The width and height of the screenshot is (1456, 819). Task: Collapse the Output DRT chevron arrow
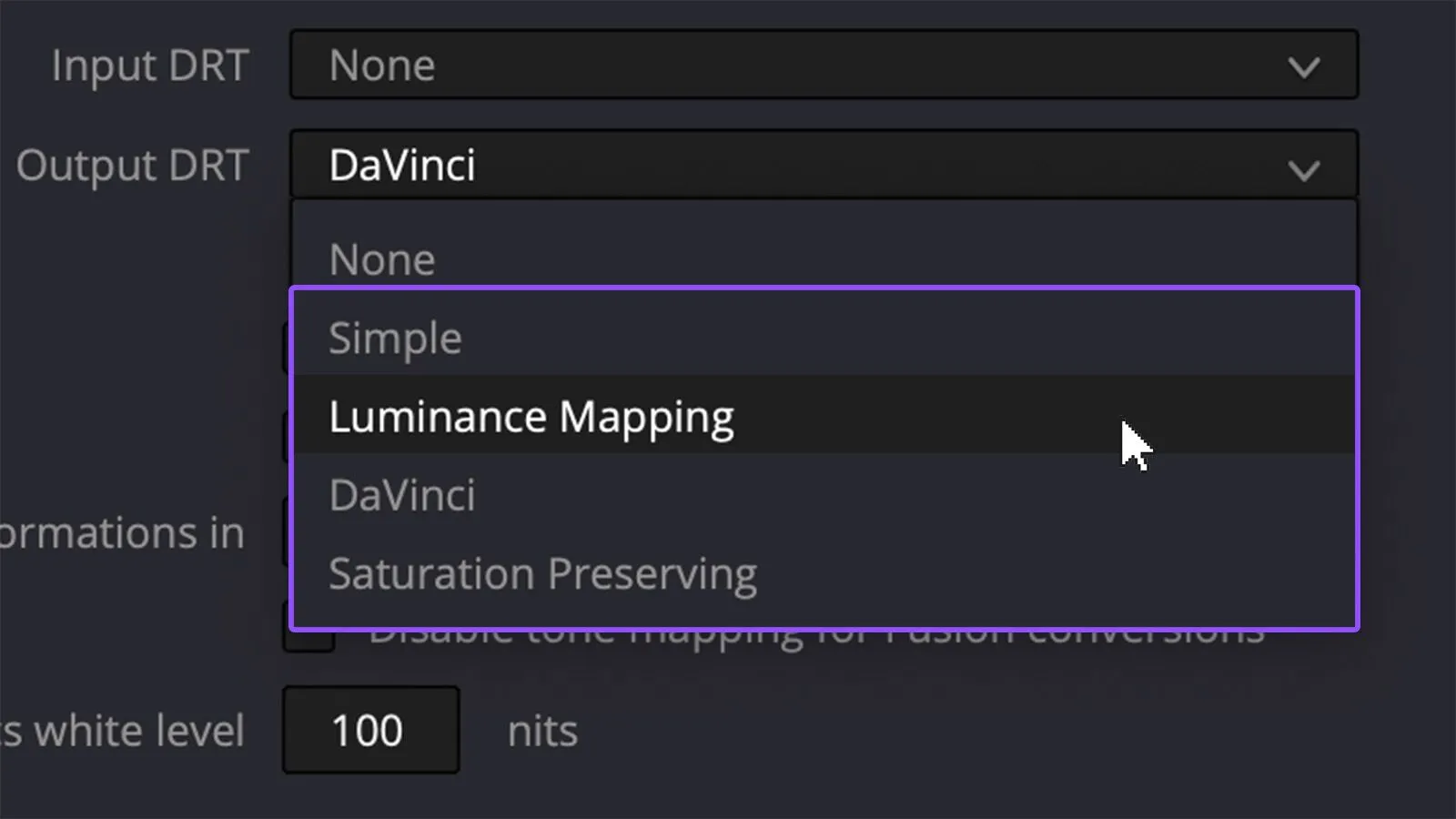pos(1304,170)
